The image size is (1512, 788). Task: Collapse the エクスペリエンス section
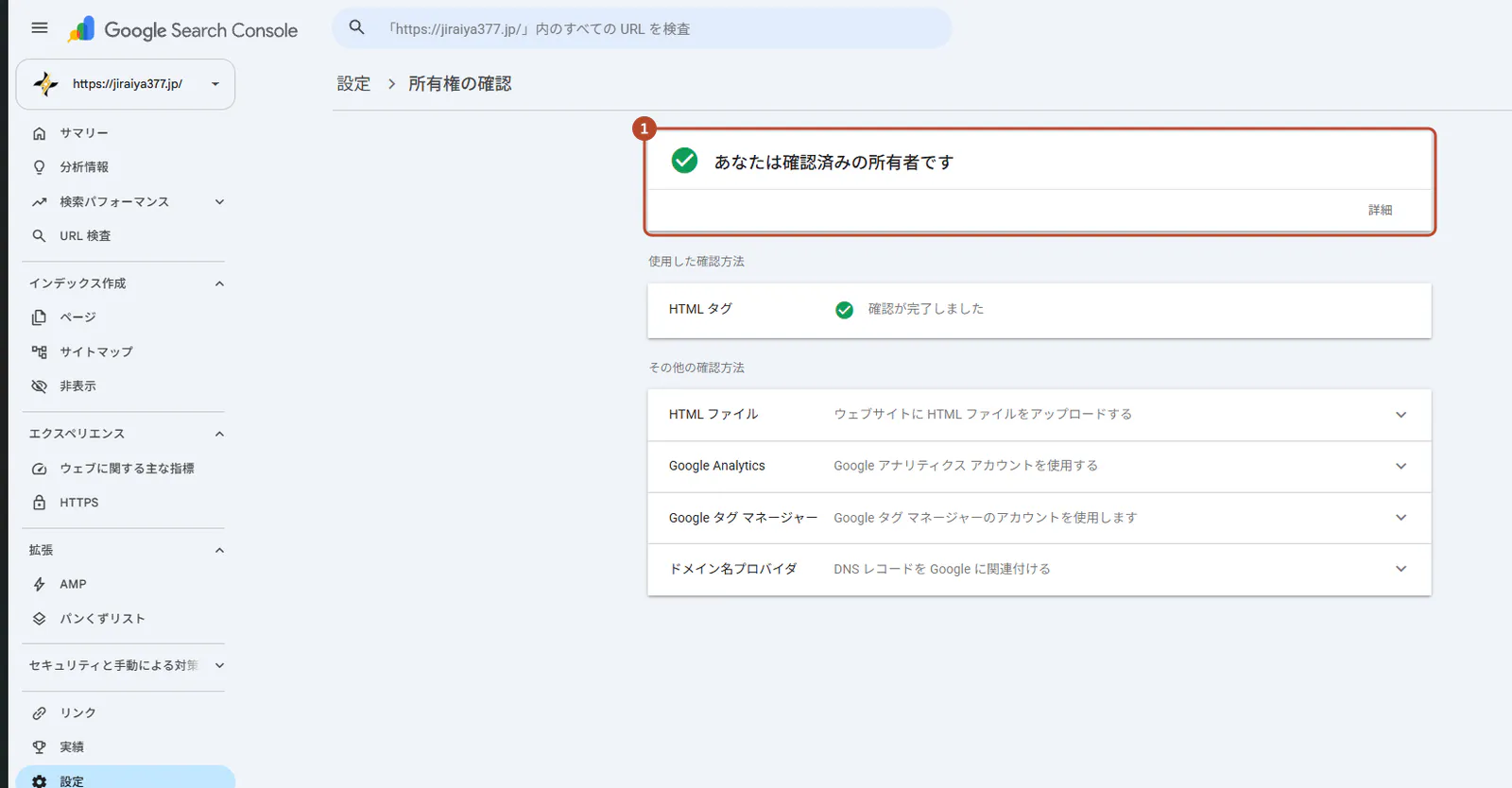(219, 434)
